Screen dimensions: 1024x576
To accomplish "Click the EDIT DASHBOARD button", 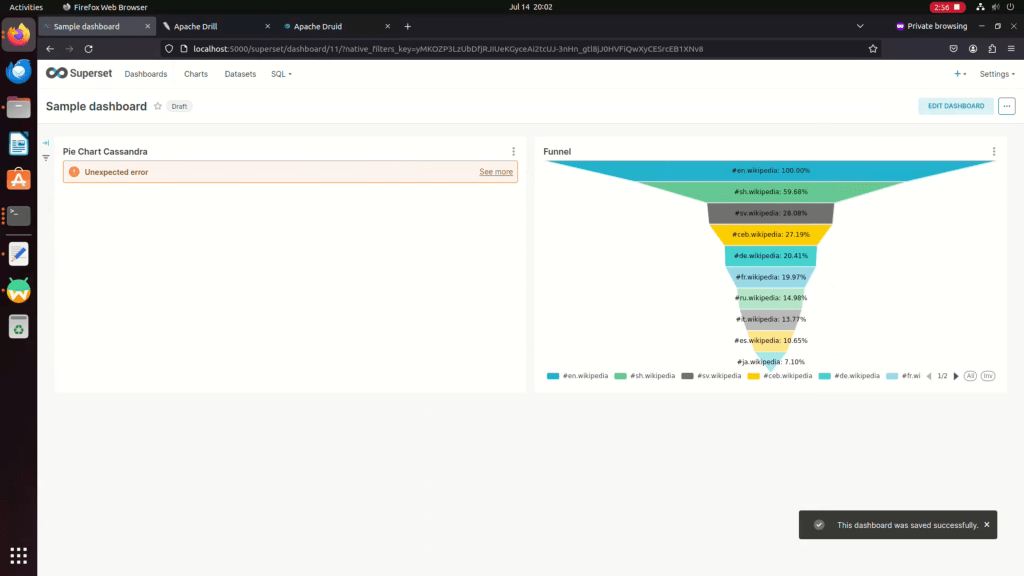I will tap(955, 106).
